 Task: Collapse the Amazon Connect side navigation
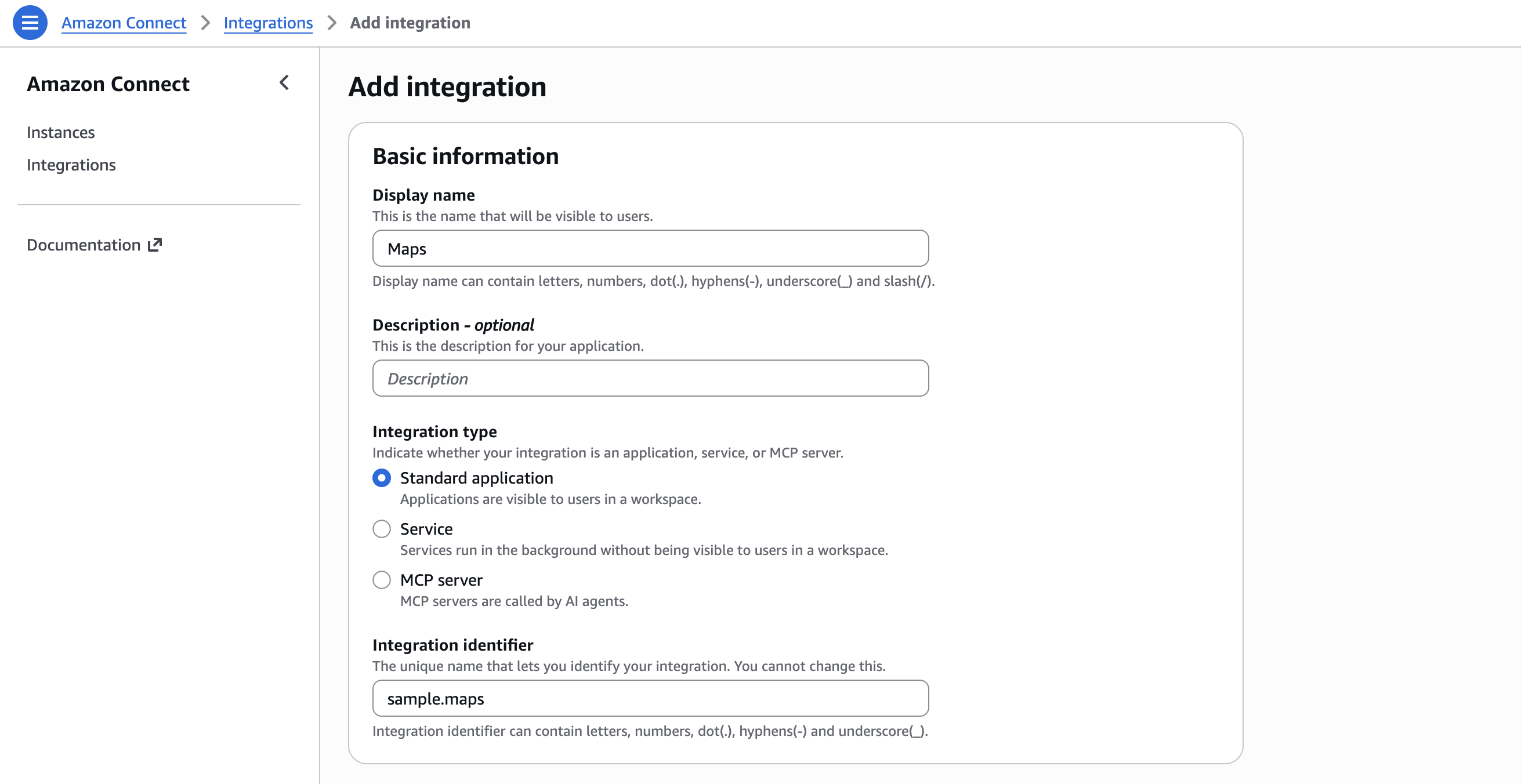click(x=284, y=83)
